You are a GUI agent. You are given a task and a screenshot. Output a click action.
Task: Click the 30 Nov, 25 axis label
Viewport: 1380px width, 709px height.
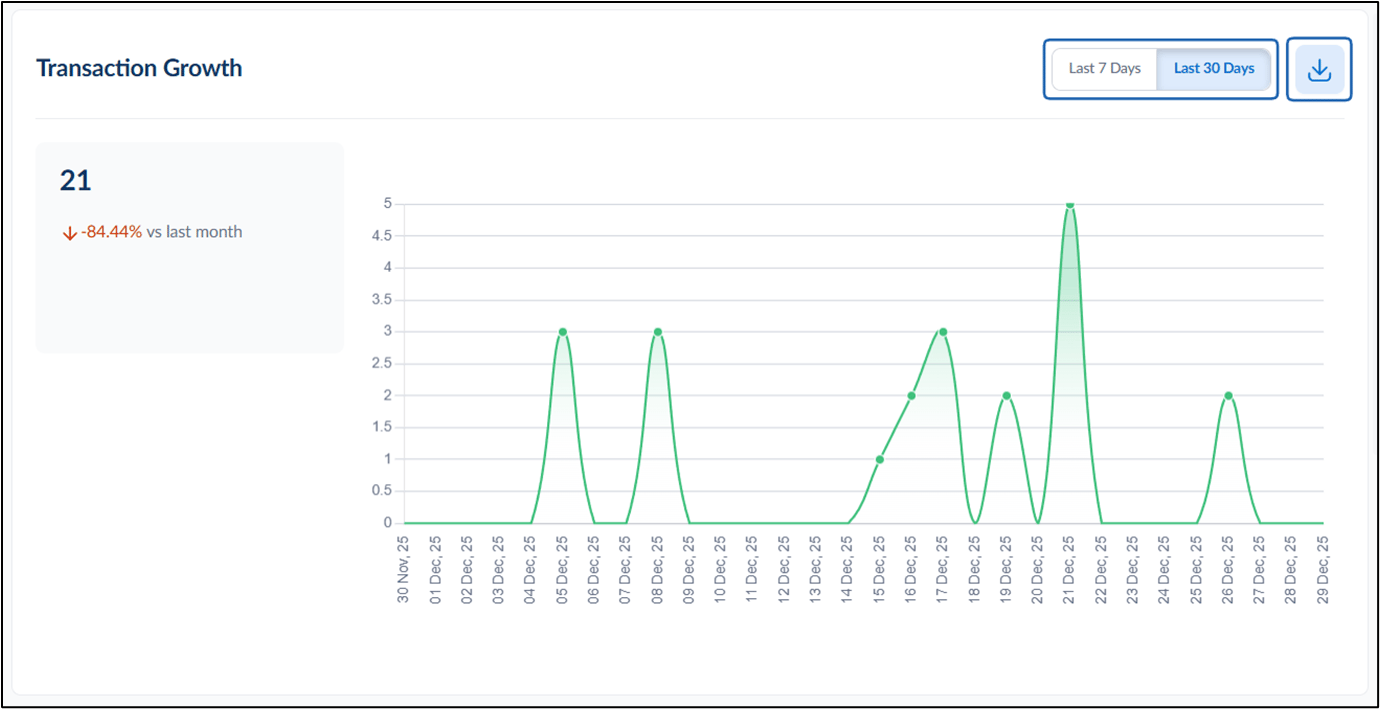pos(403,570)
